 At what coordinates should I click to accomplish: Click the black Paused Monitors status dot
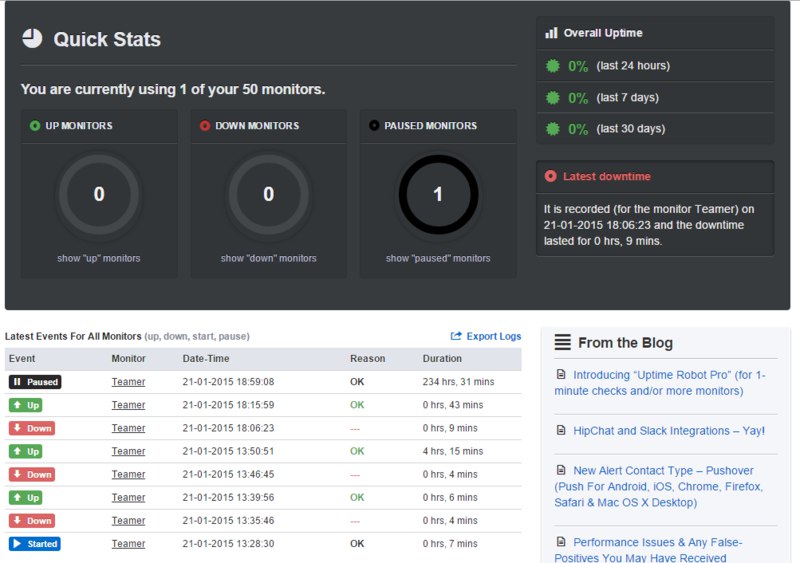[374, 126]
